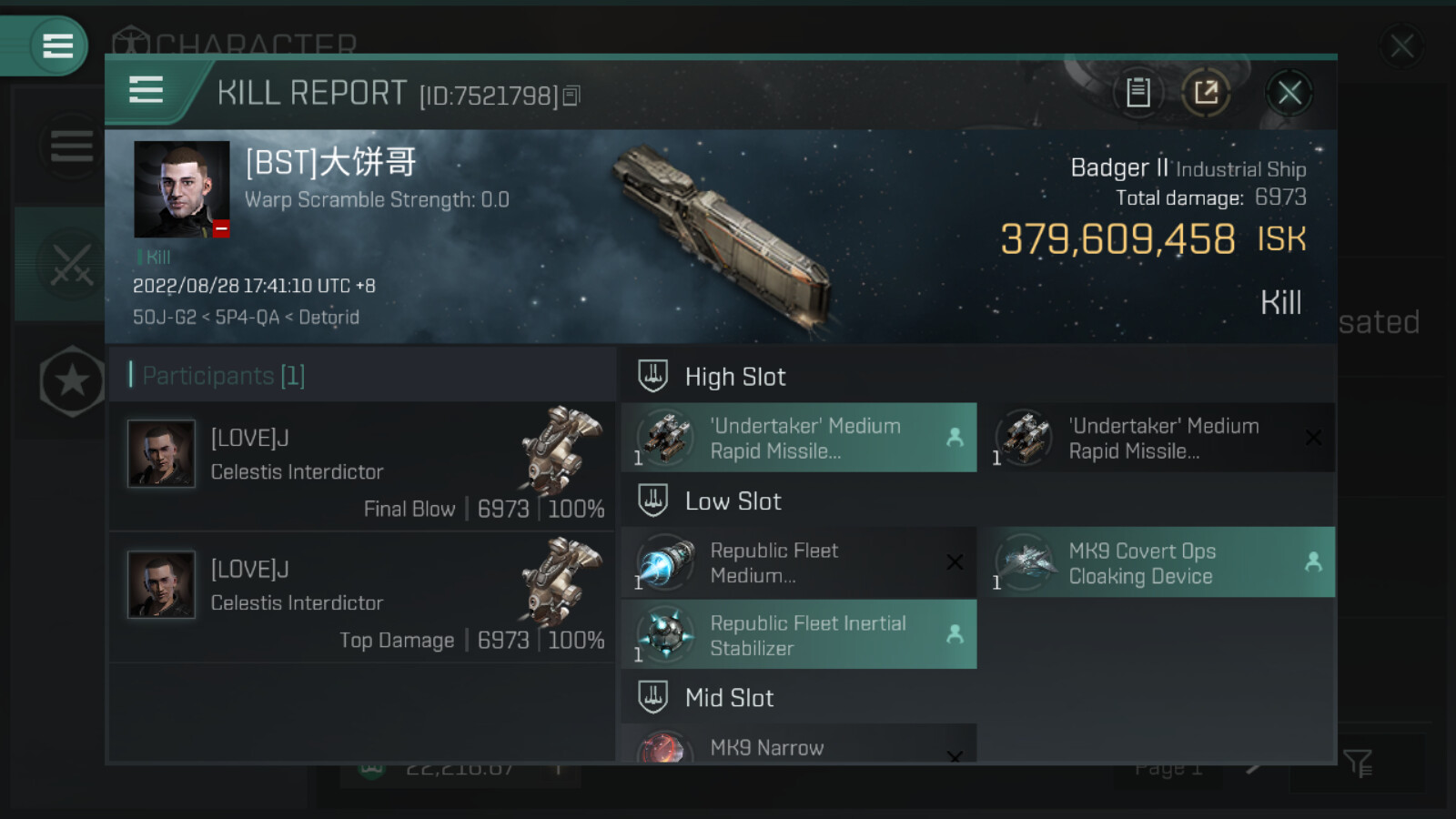Click the clipboard notes icon in header
Screen dimensions: 1456x819
click(1137, 92)
